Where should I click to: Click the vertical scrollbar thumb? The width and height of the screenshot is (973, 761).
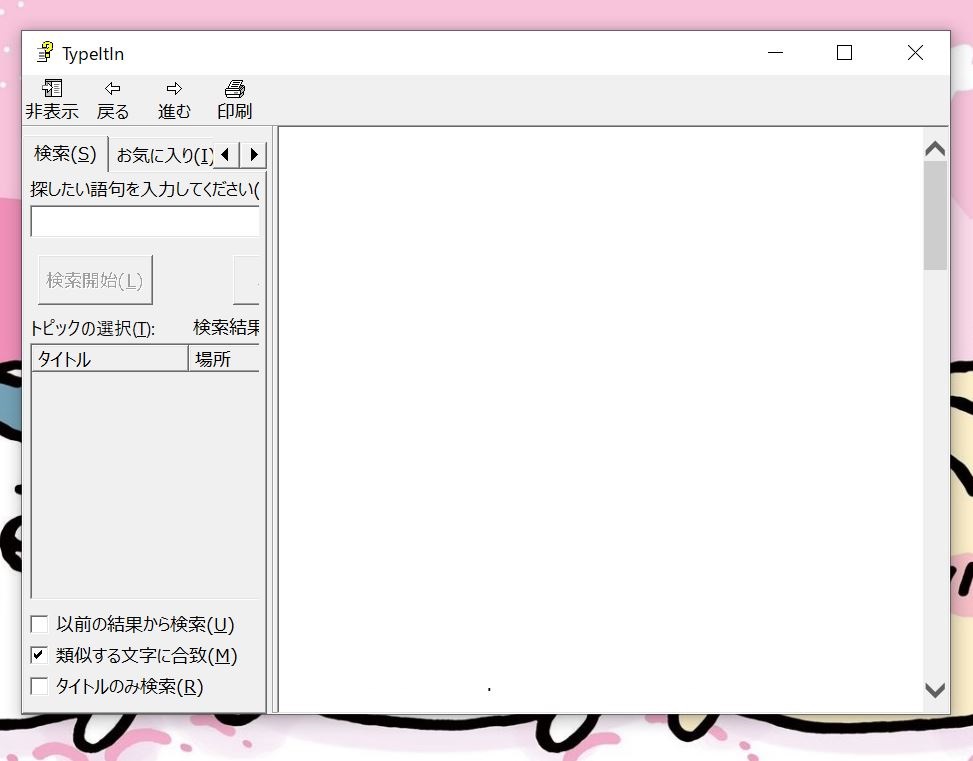pyautogui.click(x=935, y=215)
